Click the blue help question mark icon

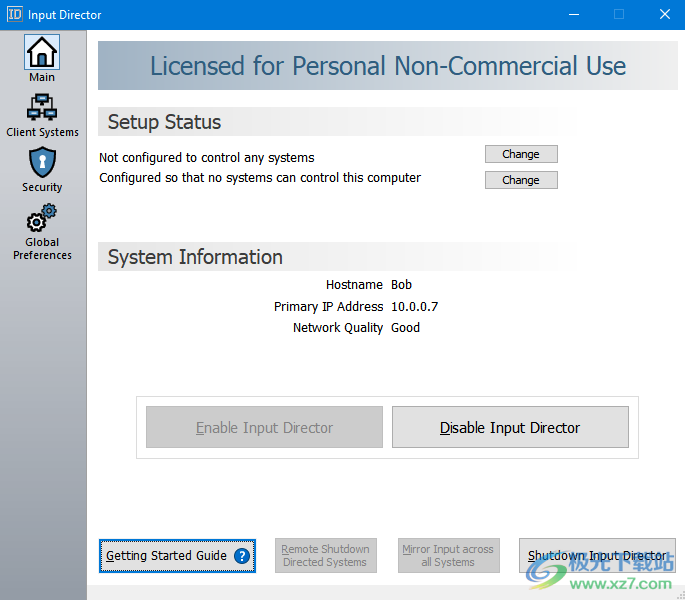coord(242,556)
